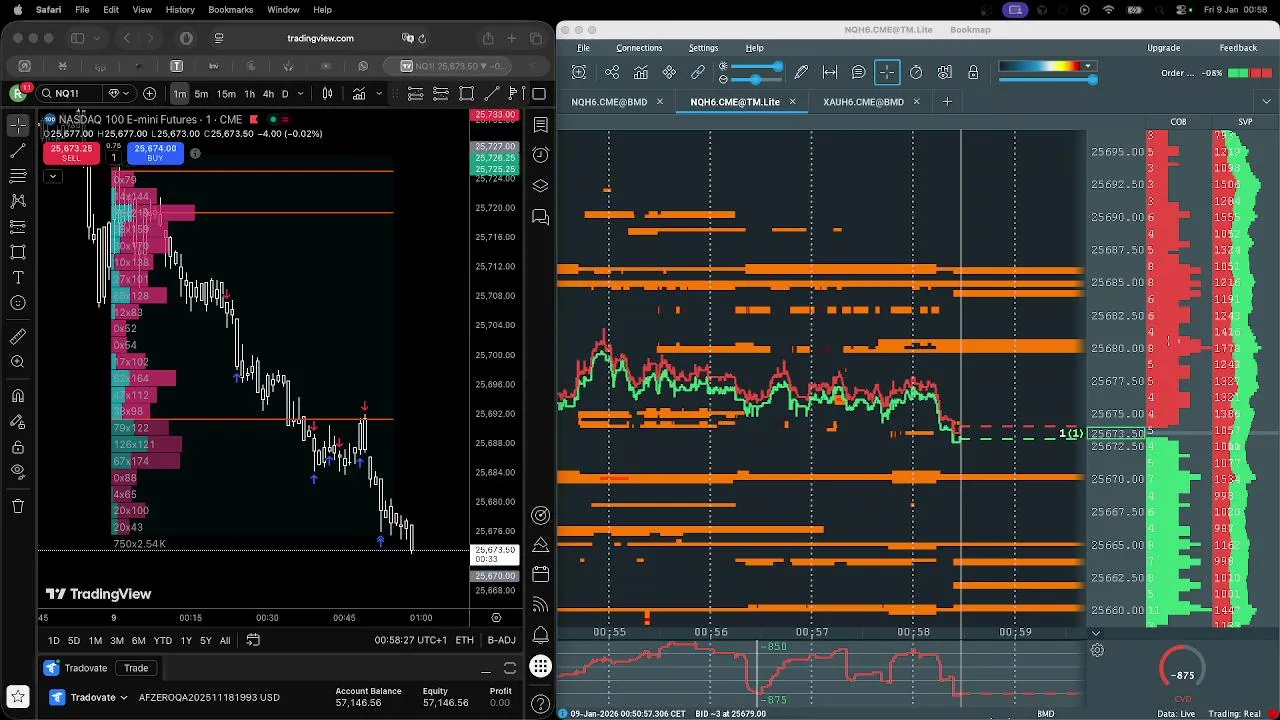Image resolution: width=1280 pixels, height=720 pixels.
Task: Expand the Tradovate account selector dropdown
Action: [124, 697]
